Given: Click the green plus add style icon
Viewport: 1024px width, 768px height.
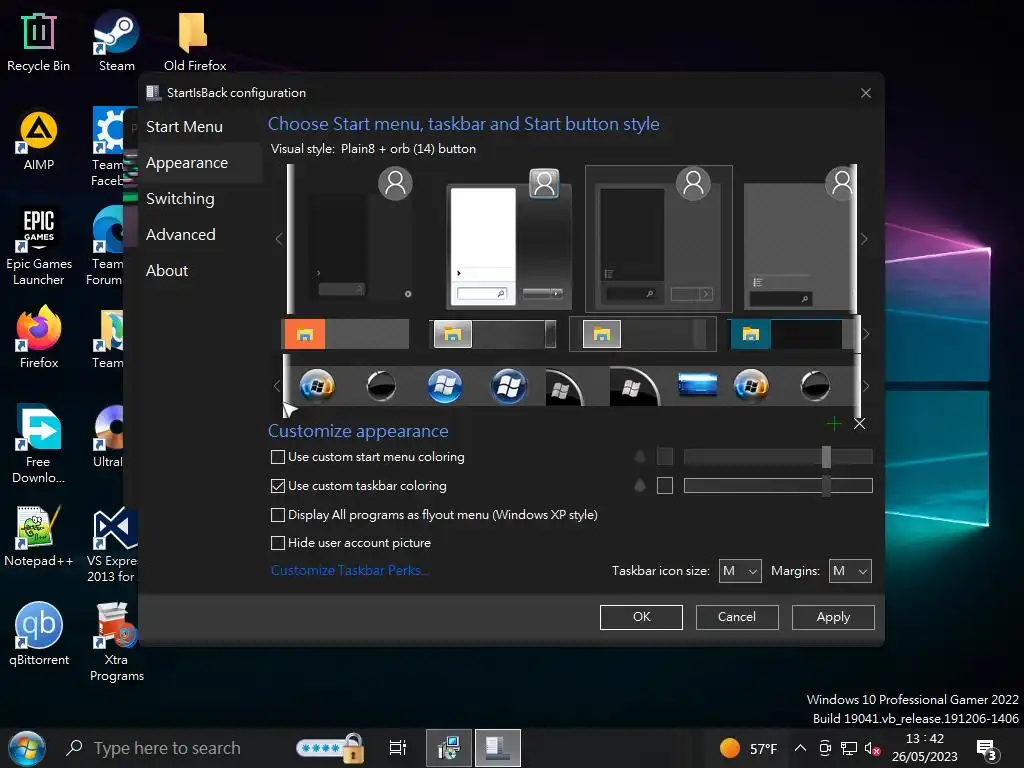Looking at the screenshot, I should (834, 424).
